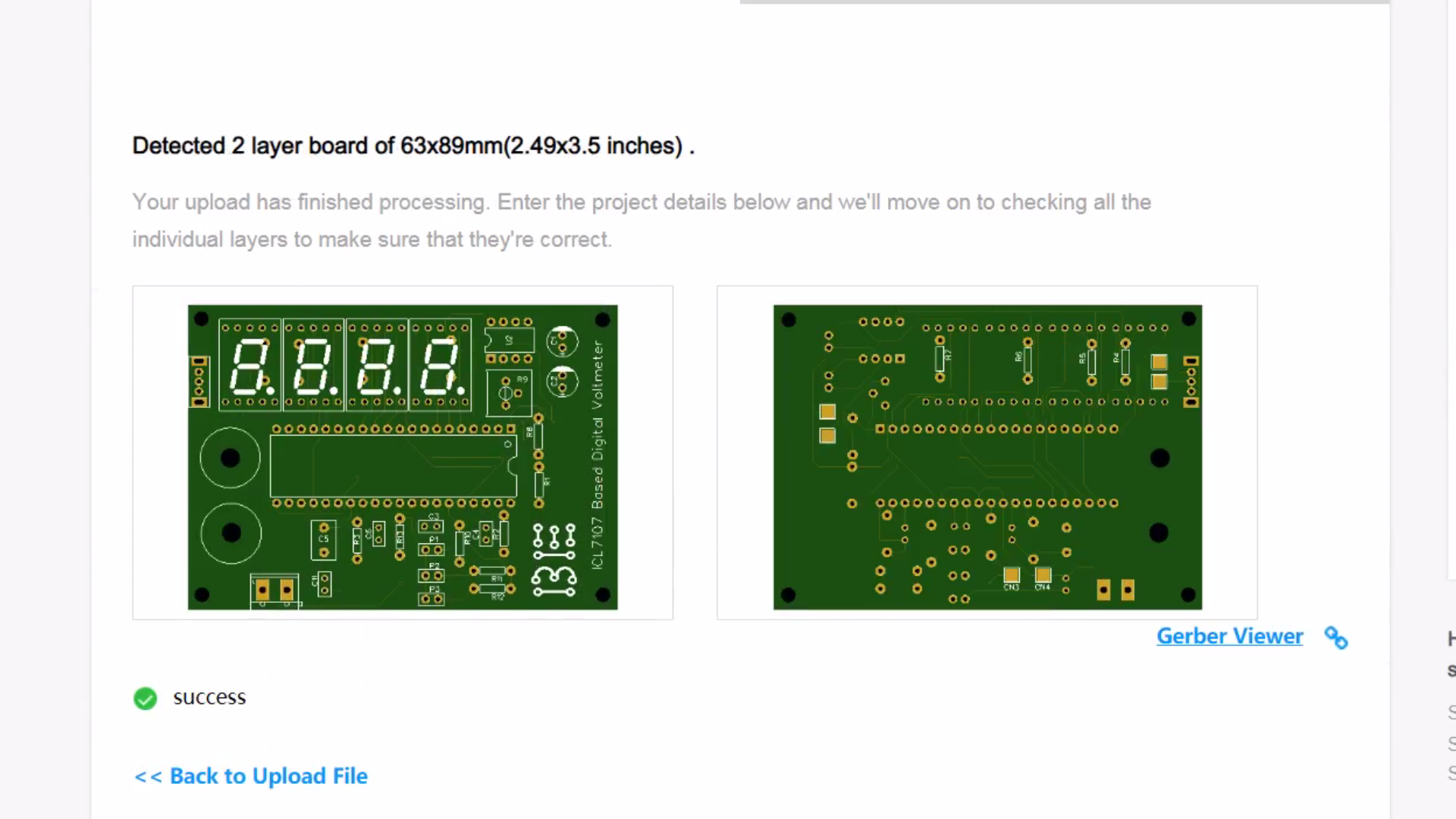Click the large 40-pin IC outline
Screen dimensions: 1456x819
point(393,466)
